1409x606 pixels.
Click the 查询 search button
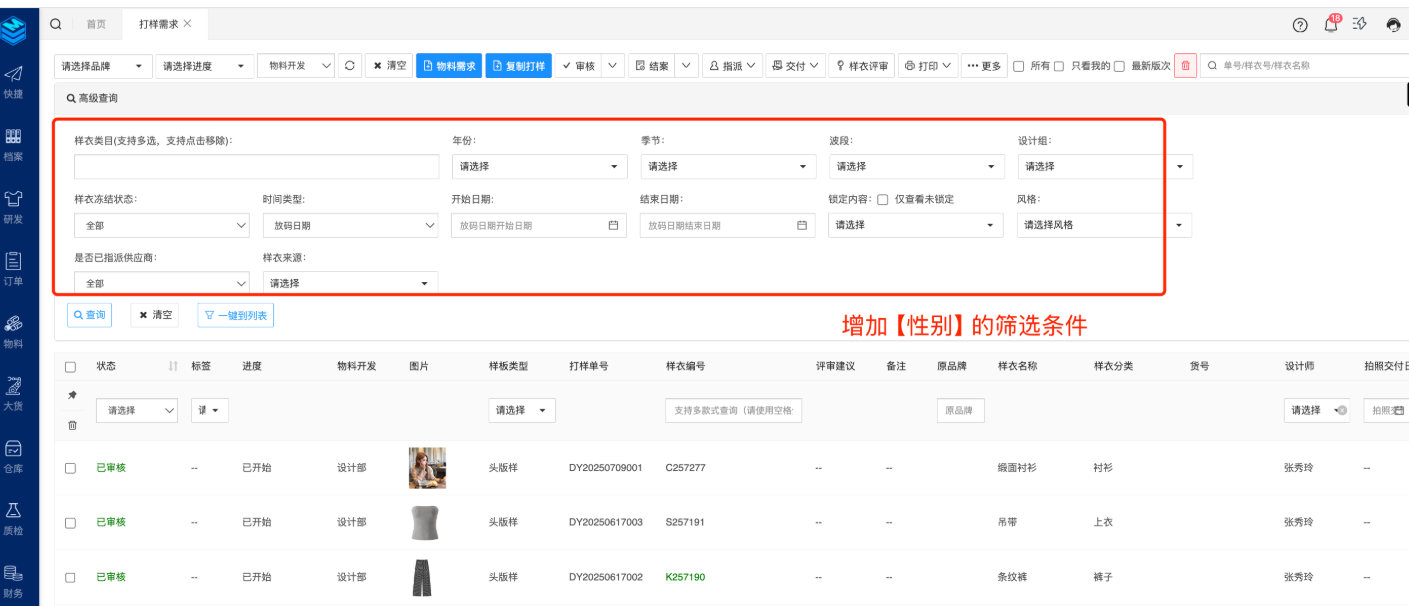coord(89,315)
